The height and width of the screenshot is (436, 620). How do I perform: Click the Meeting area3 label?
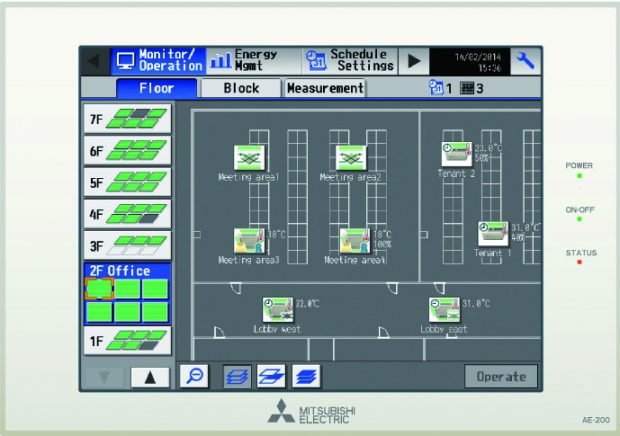(249, 260)
